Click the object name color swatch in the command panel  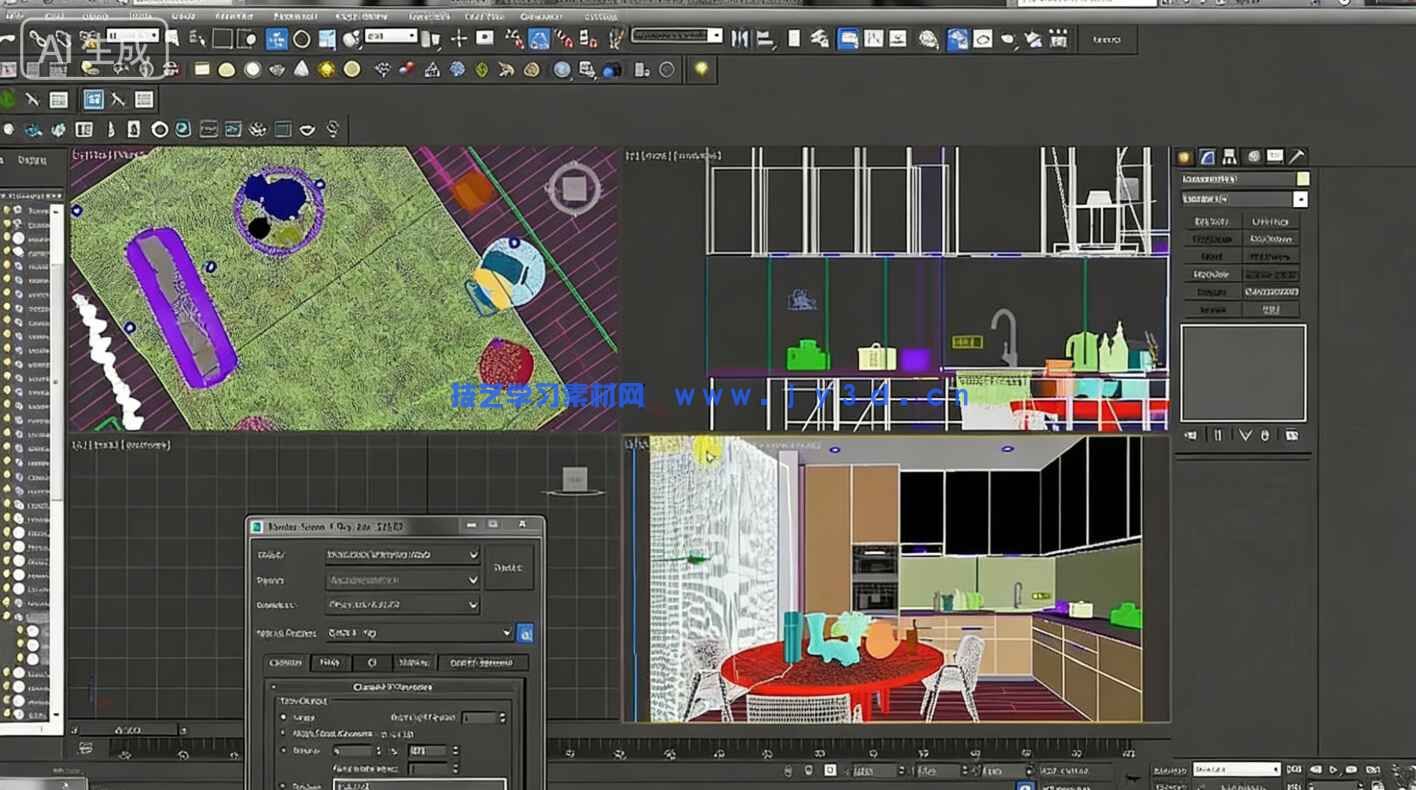coord(1302,180)
